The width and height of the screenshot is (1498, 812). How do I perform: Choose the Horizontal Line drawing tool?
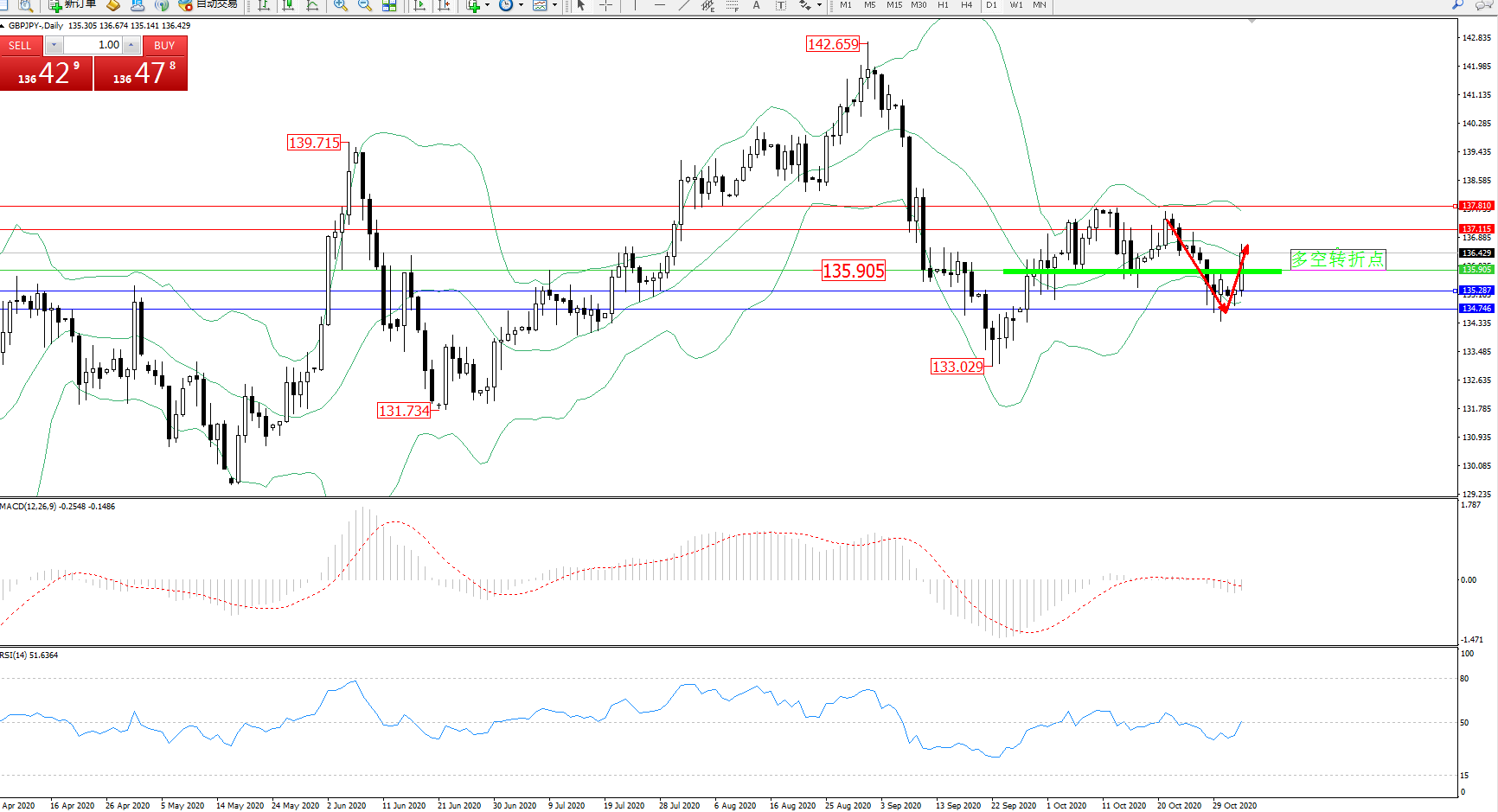click(660, 5)
